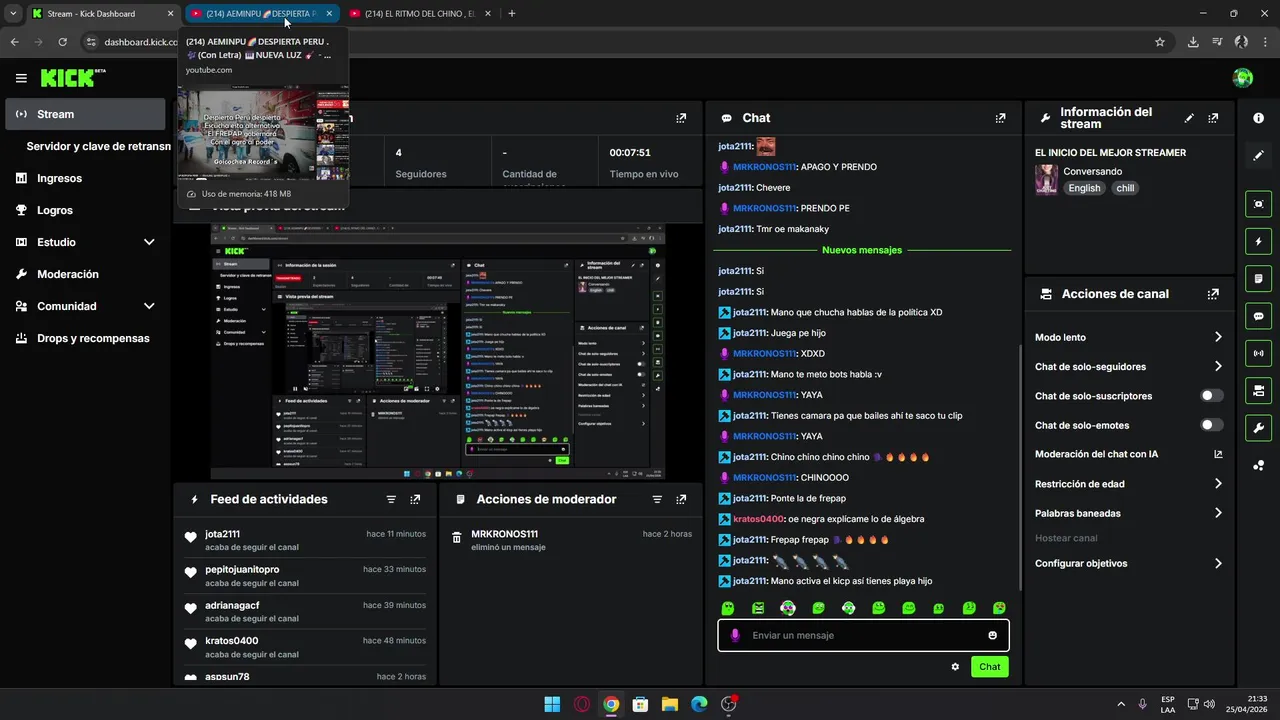Image resolution: width=1280 pixels, height=720 pixels.
Task: Click the English stream tag
Action: (x=1084, y=188)
